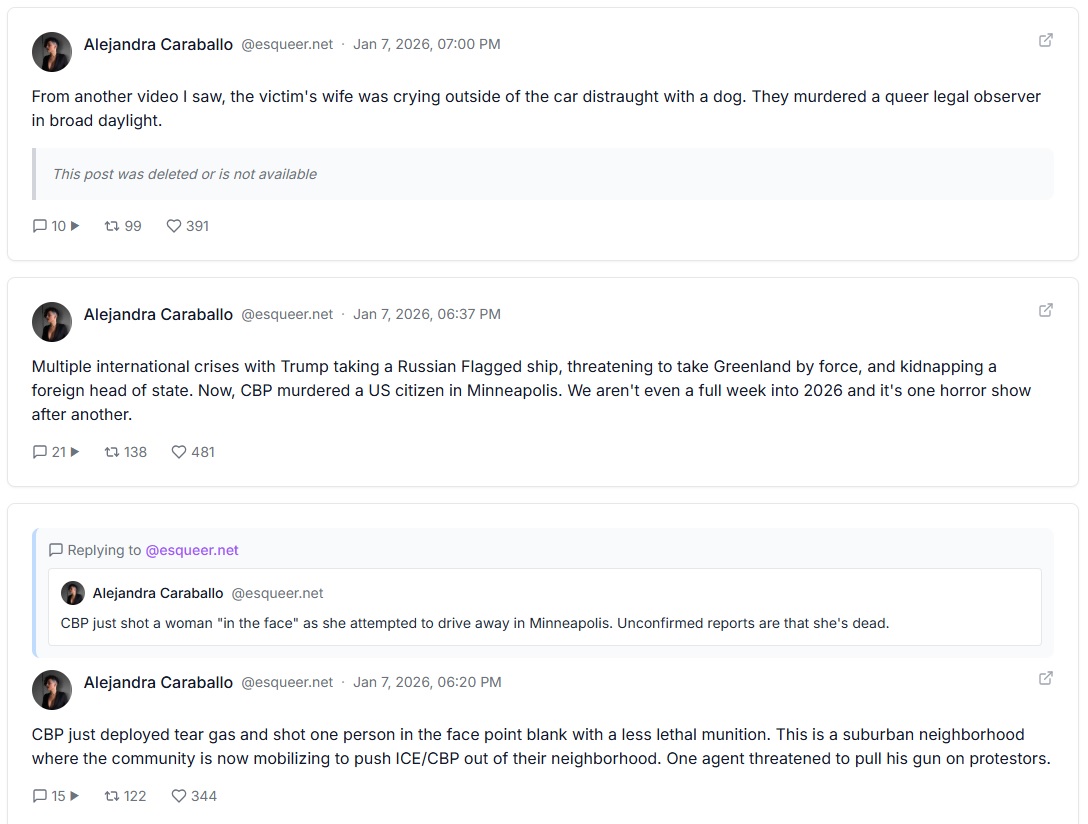The height and width of the screenshot is (824, 1088).
Task: Click the reply icon on the middle post
Action: pos(39,452)
